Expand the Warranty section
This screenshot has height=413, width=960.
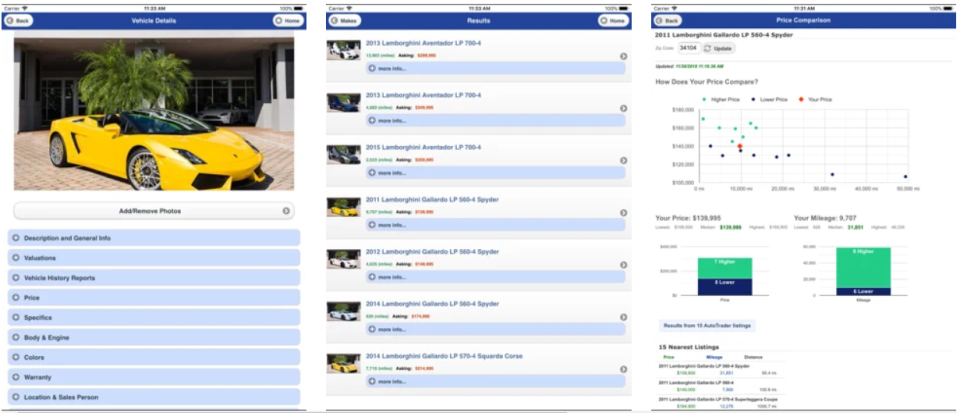pos(154,378)
